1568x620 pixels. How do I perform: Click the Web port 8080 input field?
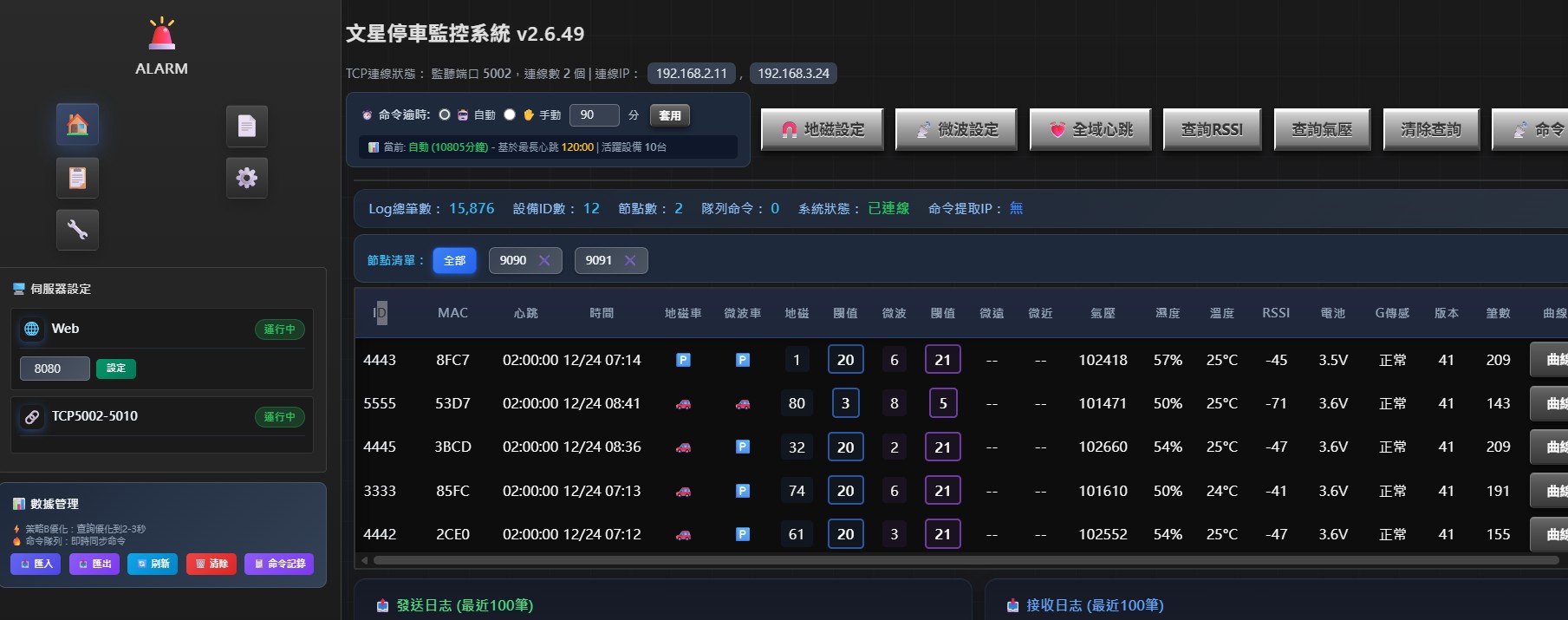tap(54, 369)
